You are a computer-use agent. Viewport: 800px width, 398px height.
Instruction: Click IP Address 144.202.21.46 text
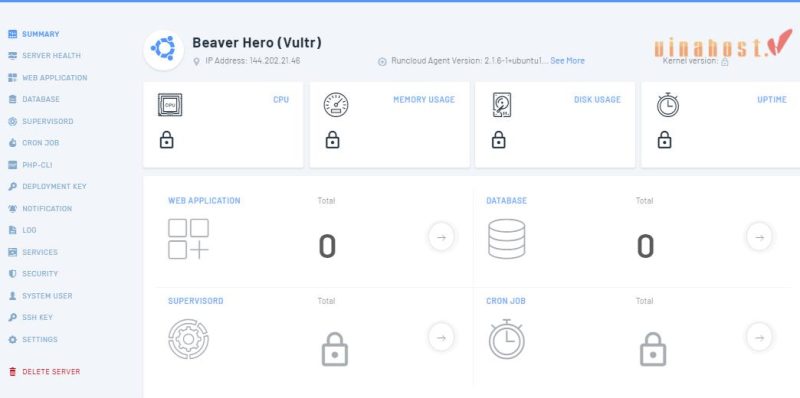pos(253,61)
